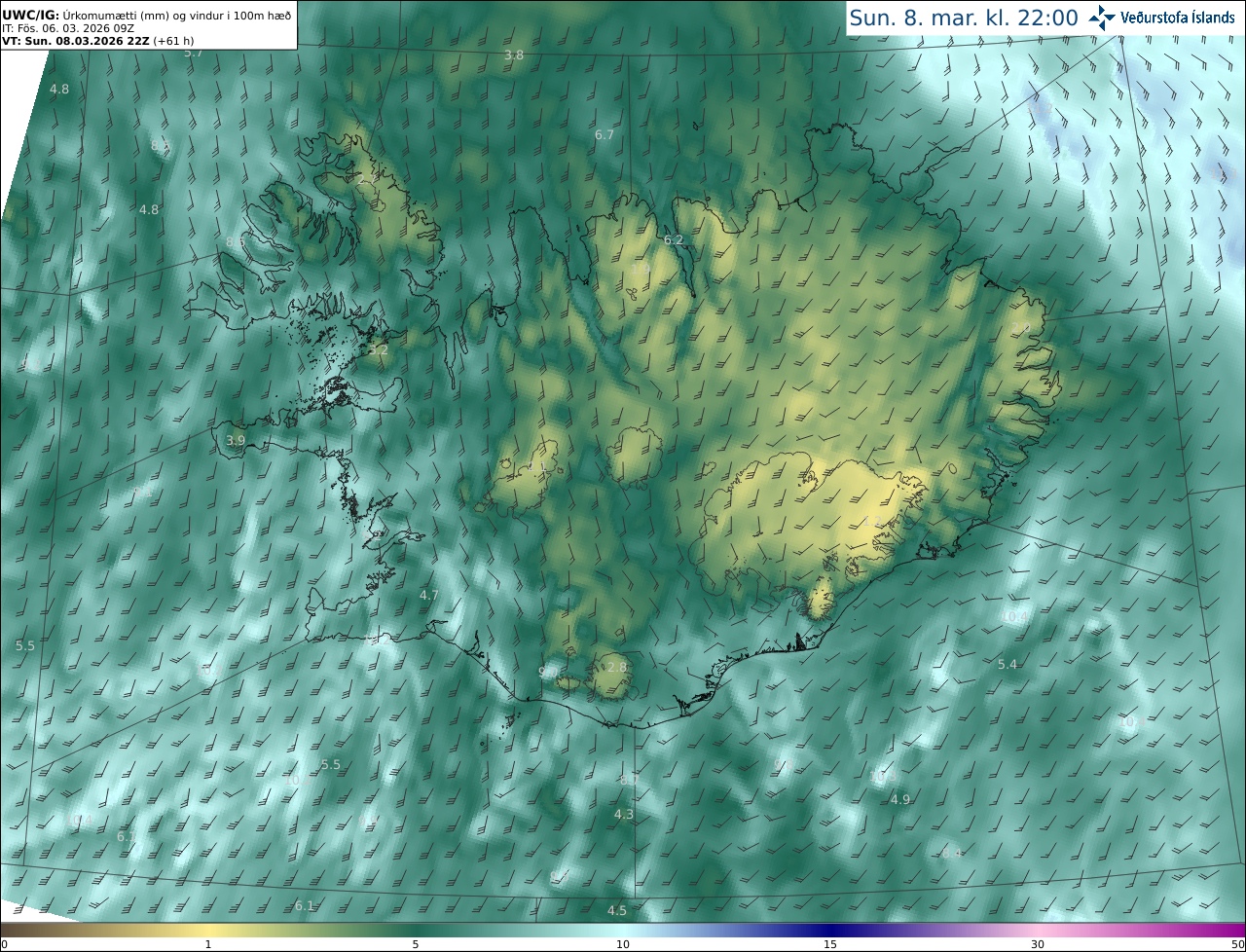This screenshot has width=1246, height=952.
Task: Click the '5' tick label of the colour scale
Action: click(x=416, y=944)
